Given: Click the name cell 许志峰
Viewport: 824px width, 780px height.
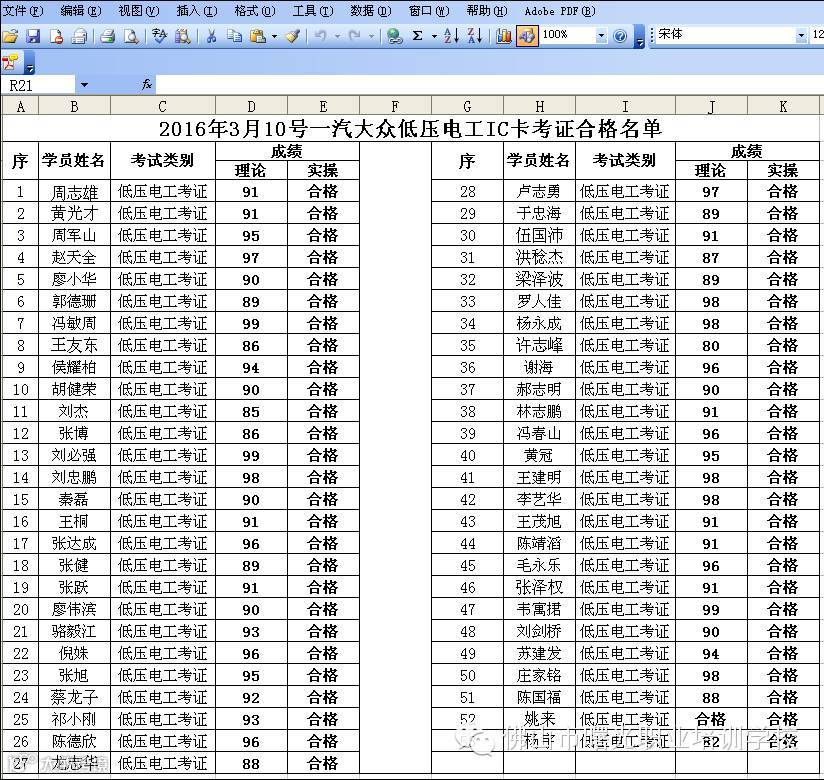Looking at the screenshot, I should [x=539, y=345].
